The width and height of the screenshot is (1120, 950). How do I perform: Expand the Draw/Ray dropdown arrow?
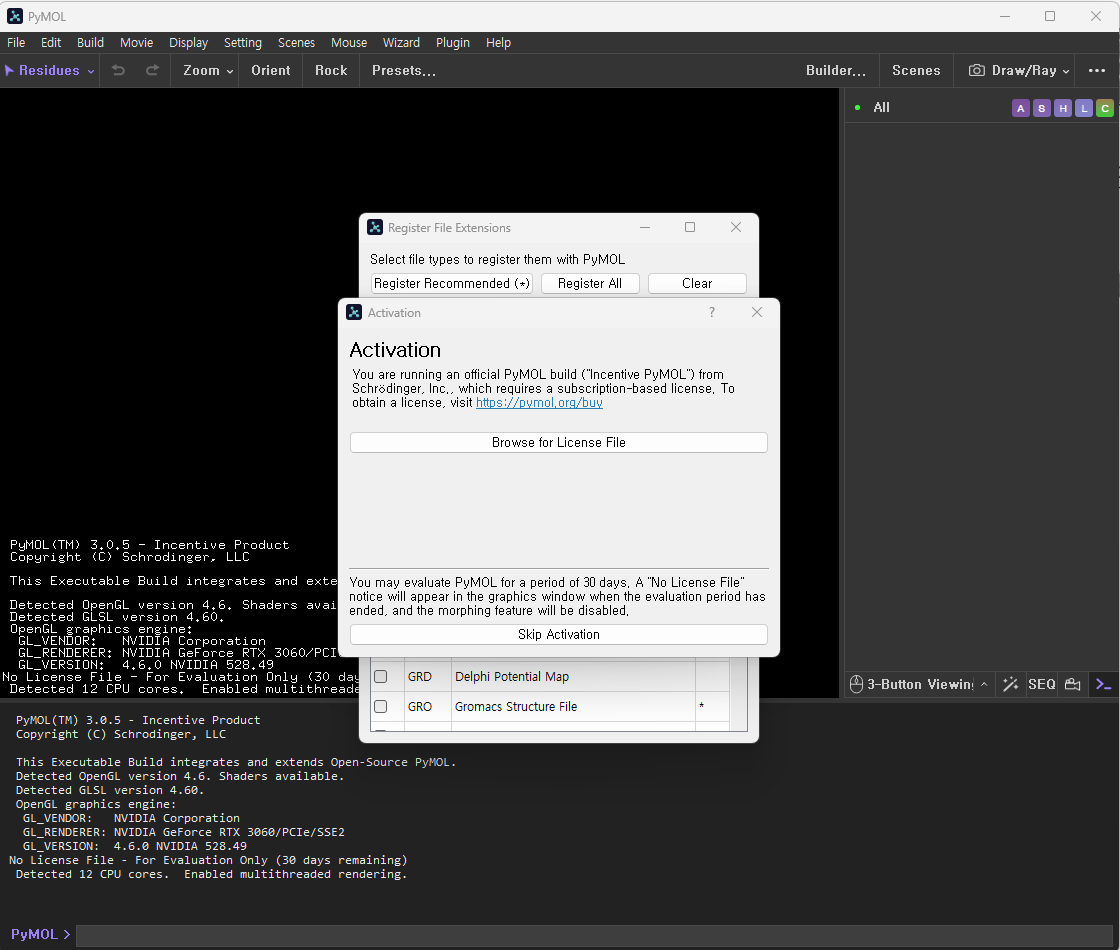(1066, 71)
